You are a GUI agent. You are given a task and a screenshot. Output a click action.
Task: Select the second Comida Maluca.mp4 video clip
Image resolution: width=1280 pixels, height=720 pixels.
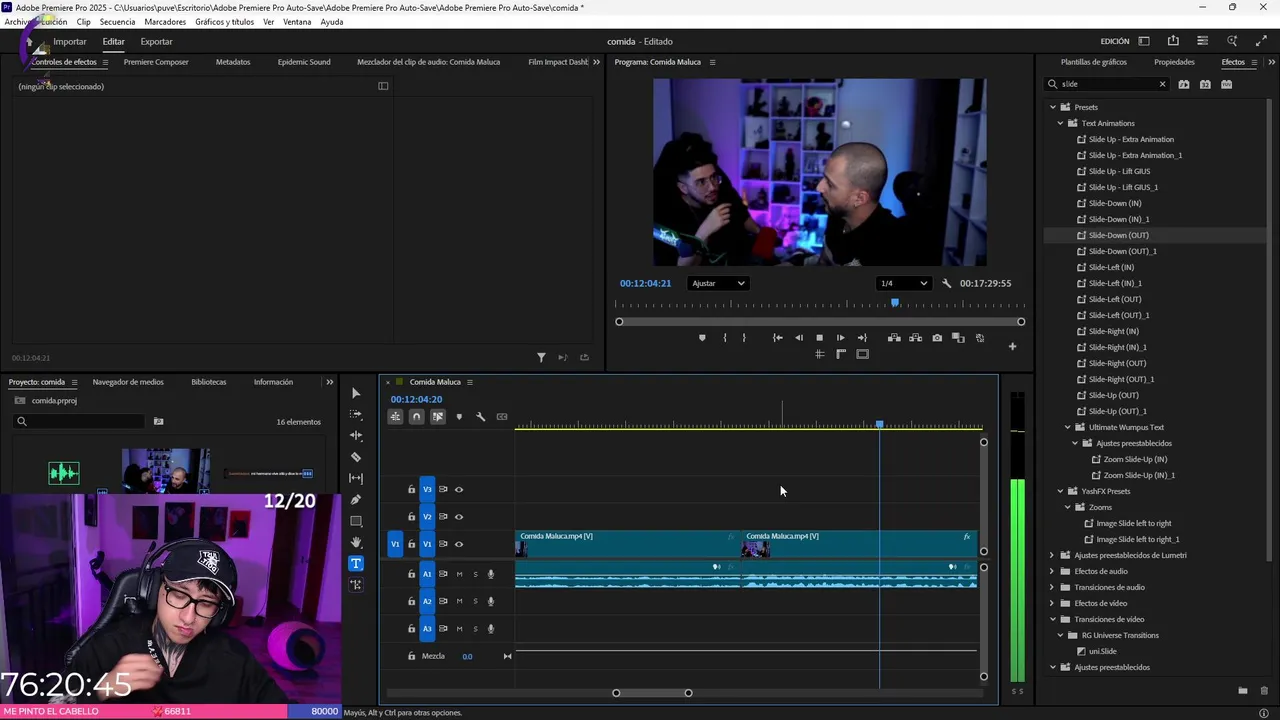pos(859,544)
